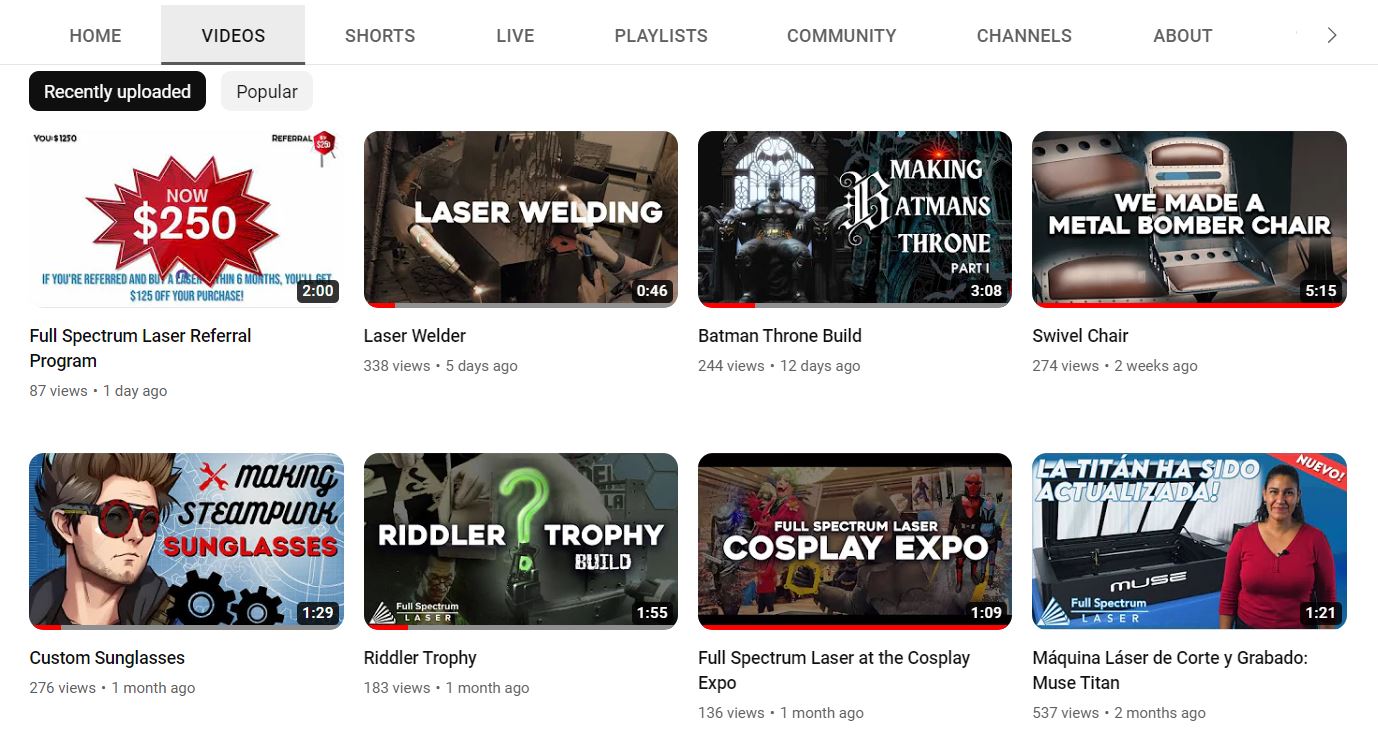Select the Home tab

pyautogui.click(x=95, y=36)
